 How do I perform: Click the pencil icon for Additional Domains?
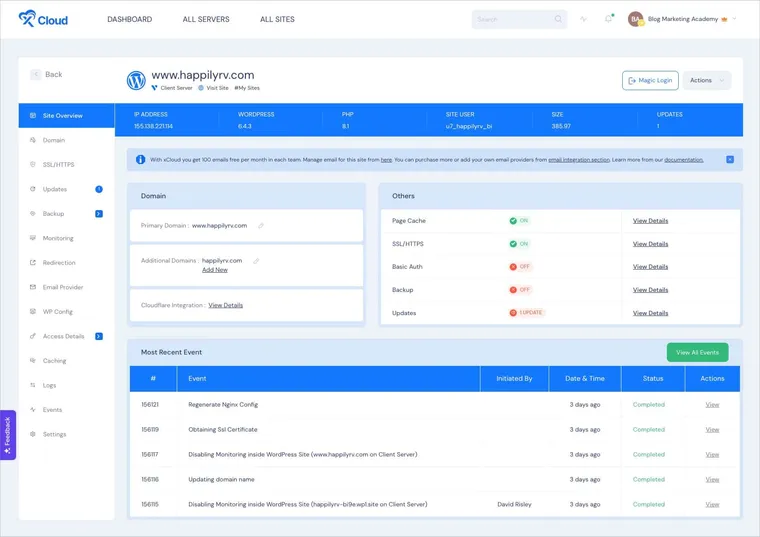coord(256,261)
